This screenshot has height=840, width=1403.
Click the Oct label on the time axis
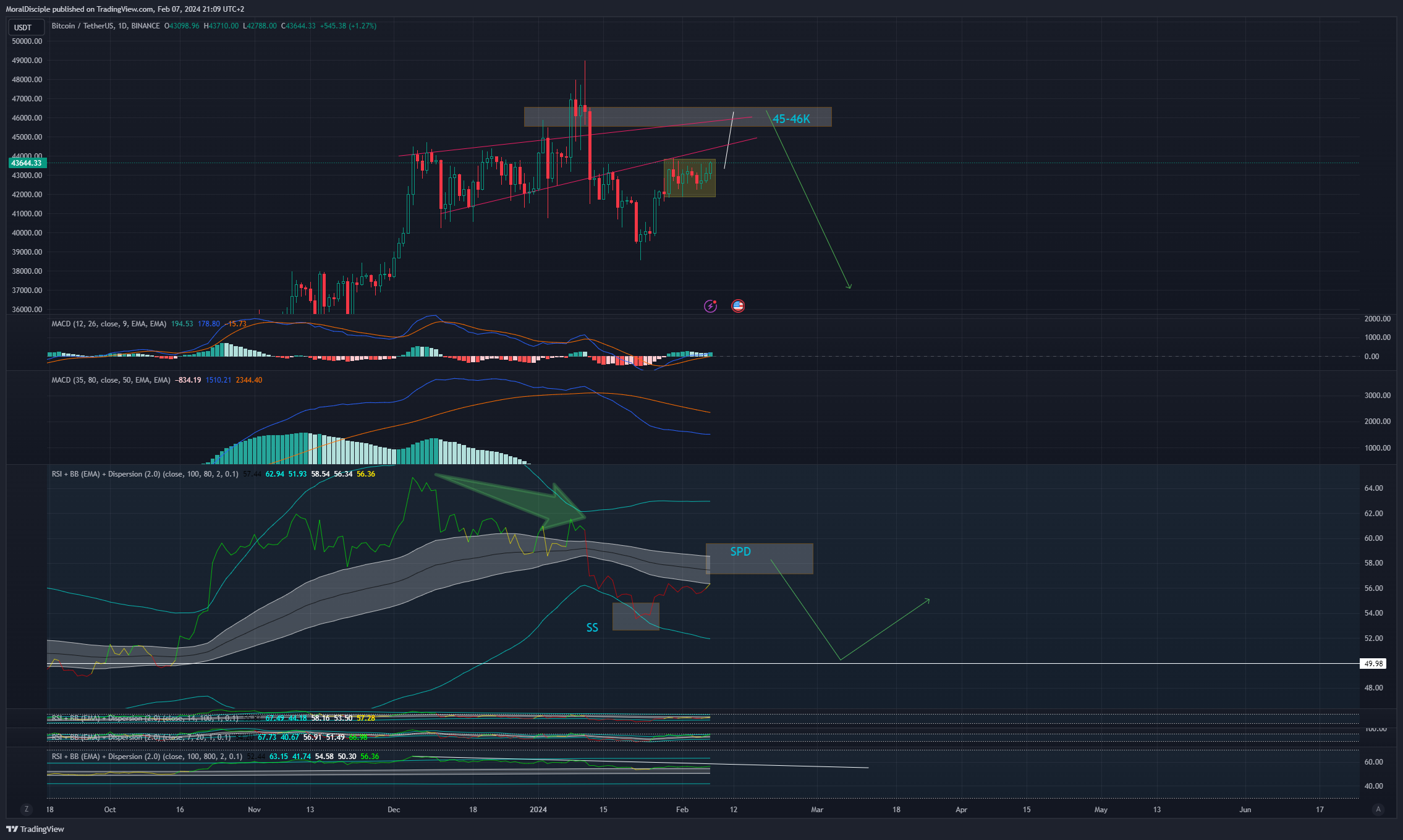point(110,810)
